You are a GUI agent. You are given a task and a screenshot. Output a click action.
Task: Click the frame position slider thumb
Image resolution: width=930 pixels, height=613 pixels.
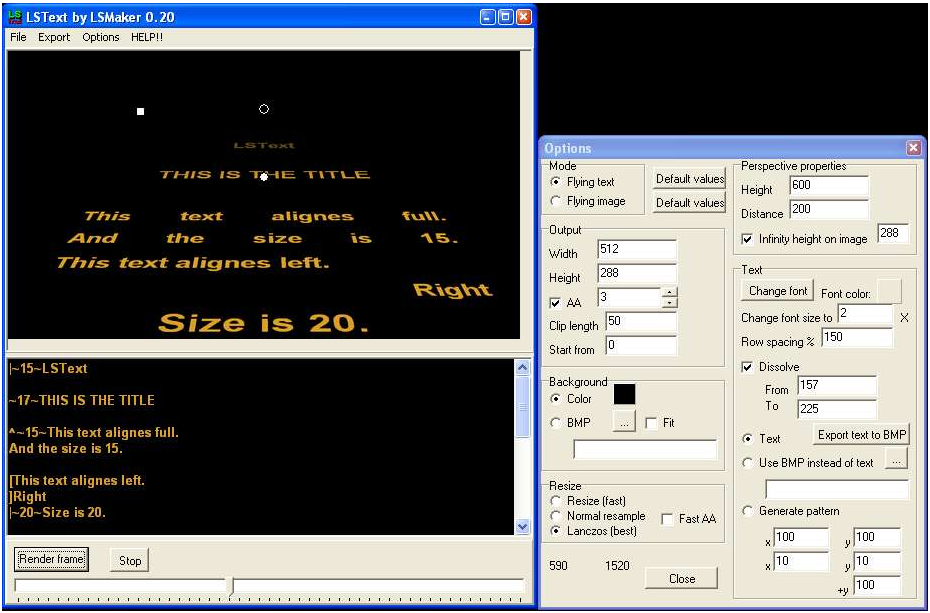(x=232, y=586)
